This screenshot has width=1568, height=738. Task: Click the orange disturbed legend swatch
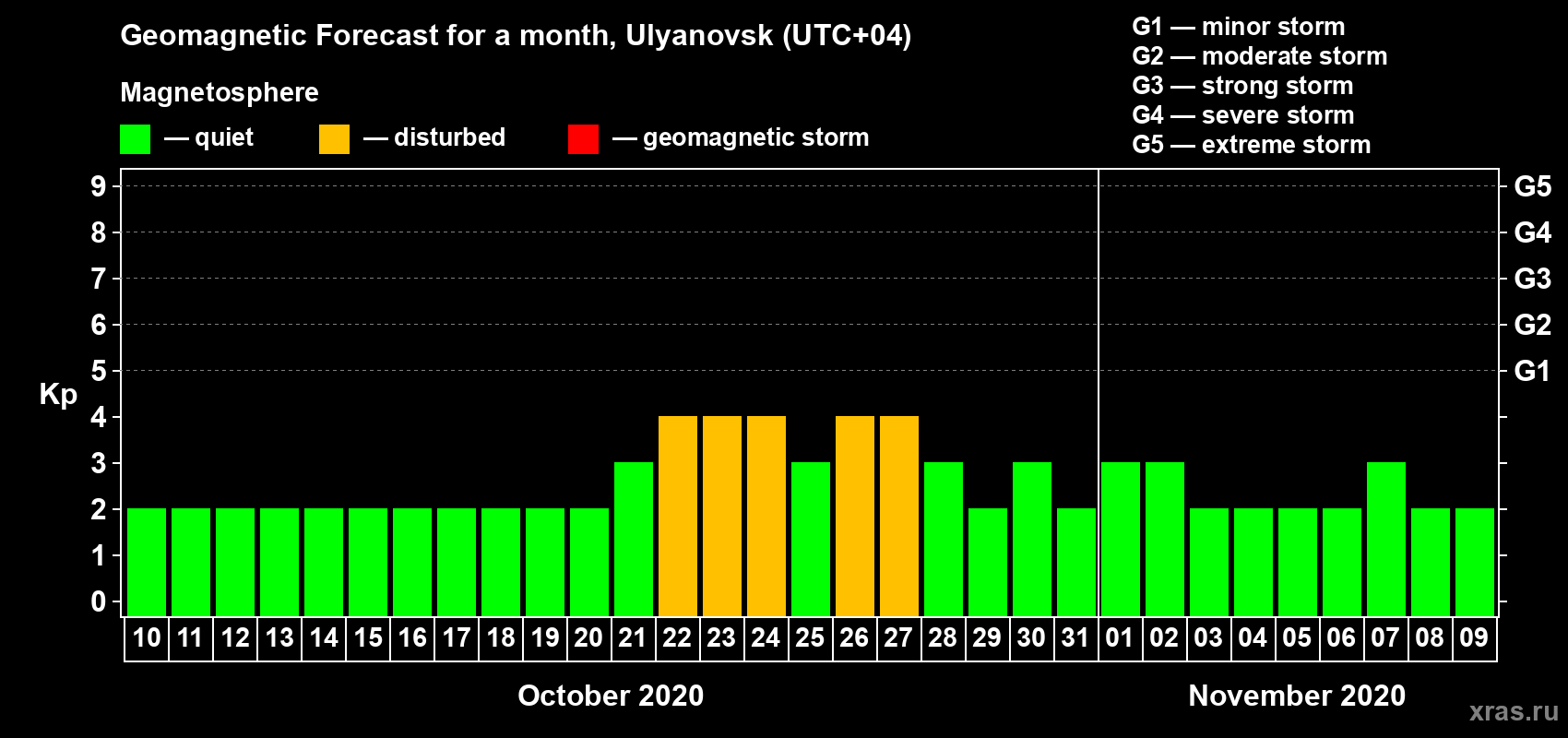click(x=334, y=139)
